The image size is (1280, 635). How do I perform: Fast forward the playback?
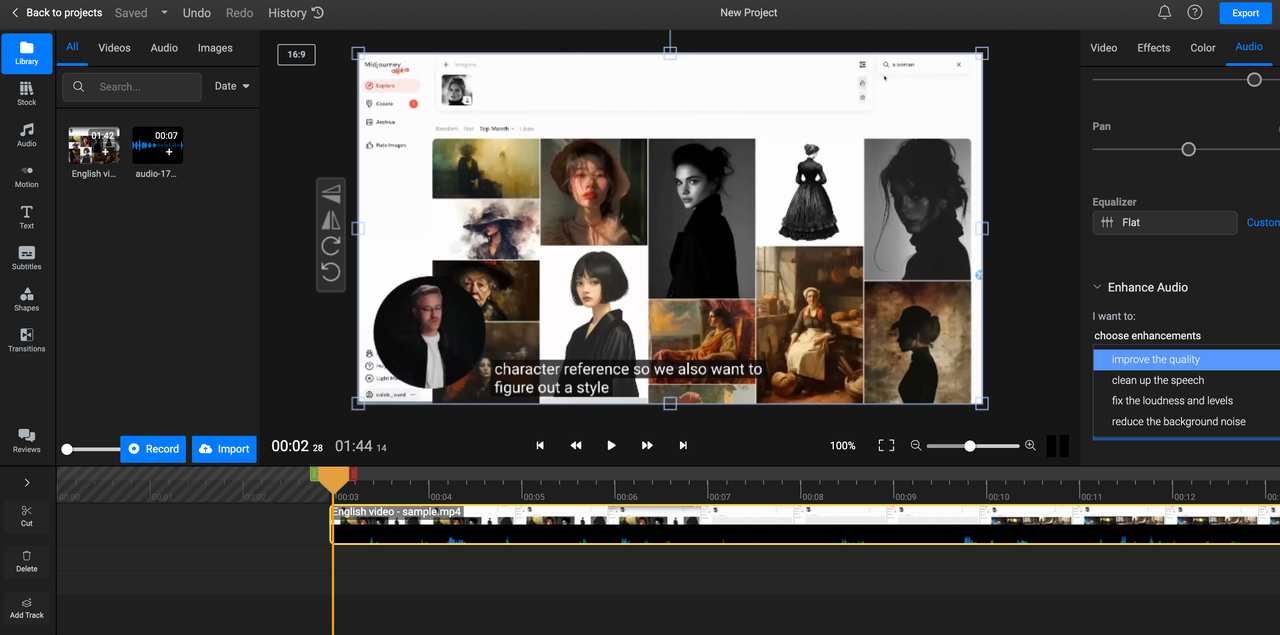[647, 445]
